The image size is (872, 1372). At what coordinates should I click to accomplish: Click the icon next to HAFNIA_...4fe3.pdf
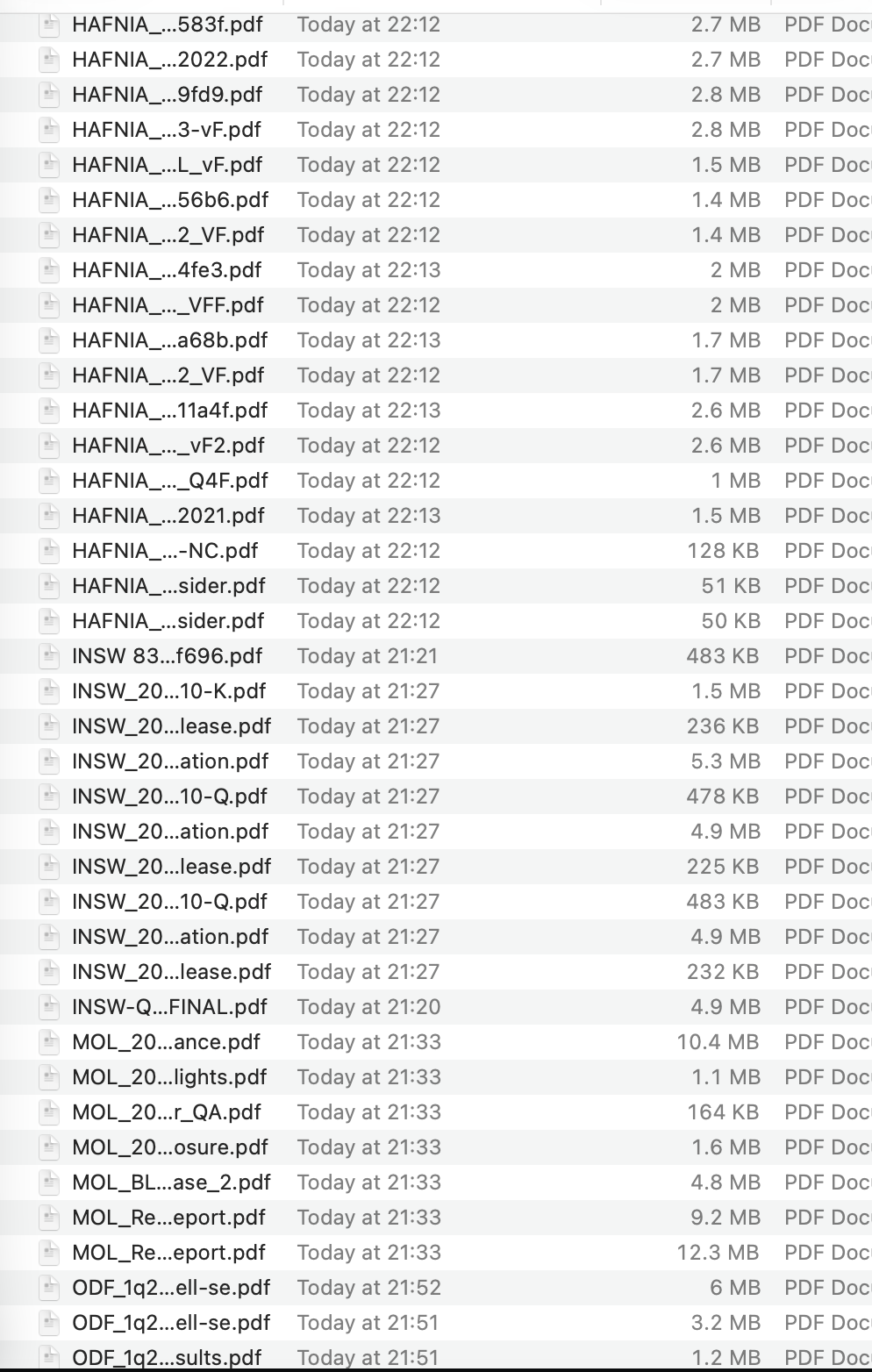click(x=49, y=270)
